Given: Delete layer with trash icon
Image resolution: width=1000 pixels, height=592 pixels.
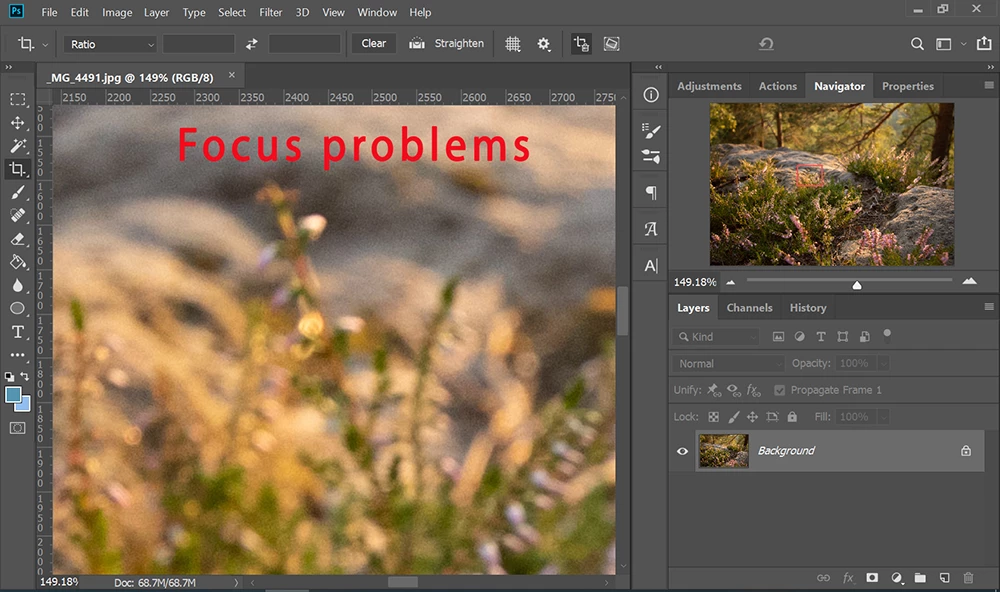Looking at the screenshot, I should pyautogui.click(x=968, y=577).
